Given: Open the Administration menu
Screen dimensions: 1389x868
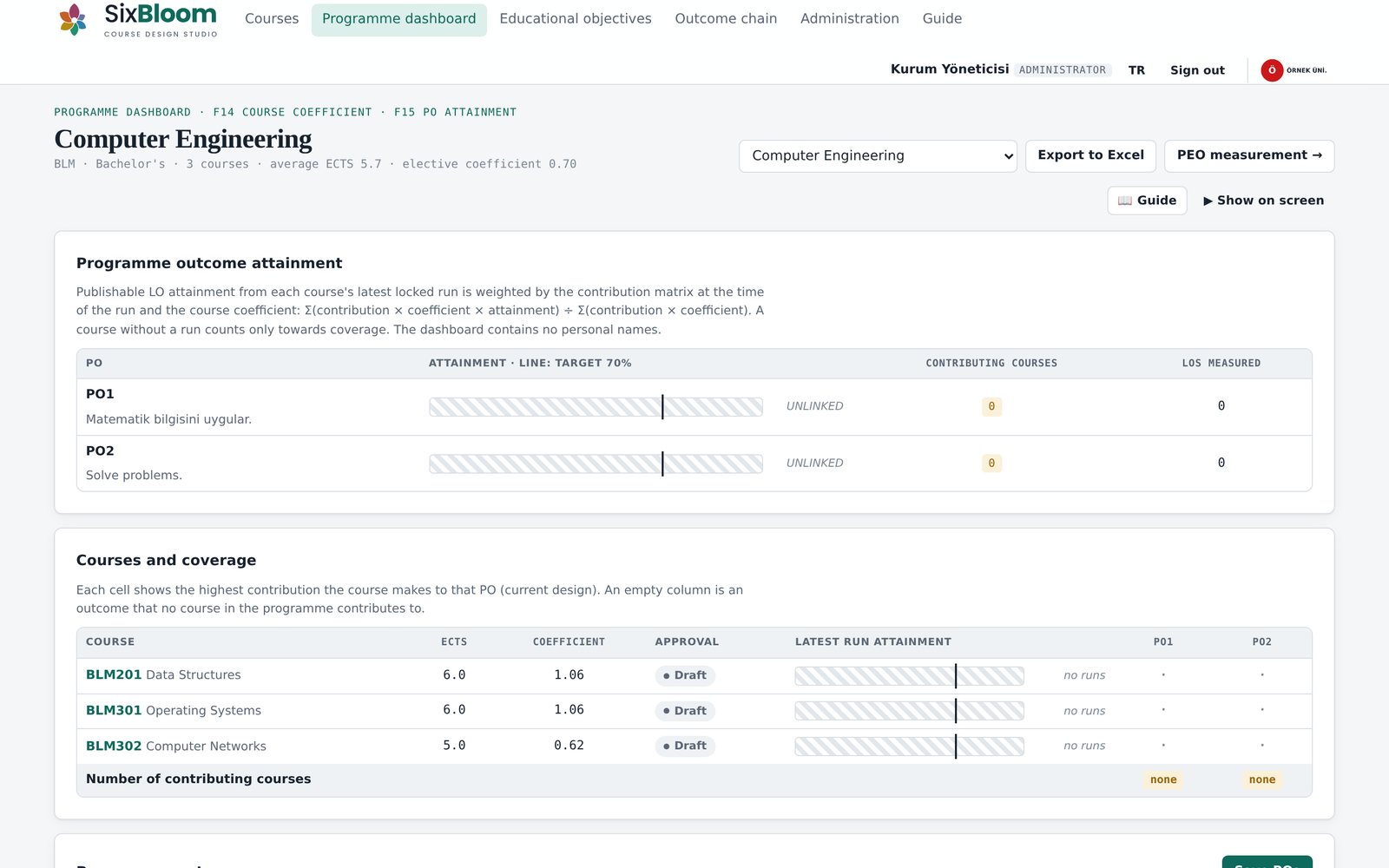Looking at the screenshot, I should (850, 19).
